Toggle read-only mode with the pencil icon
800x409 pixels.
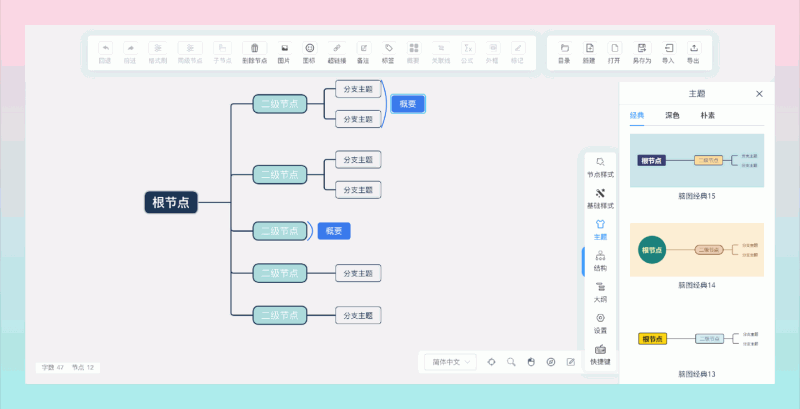click(x=571, y=362)
